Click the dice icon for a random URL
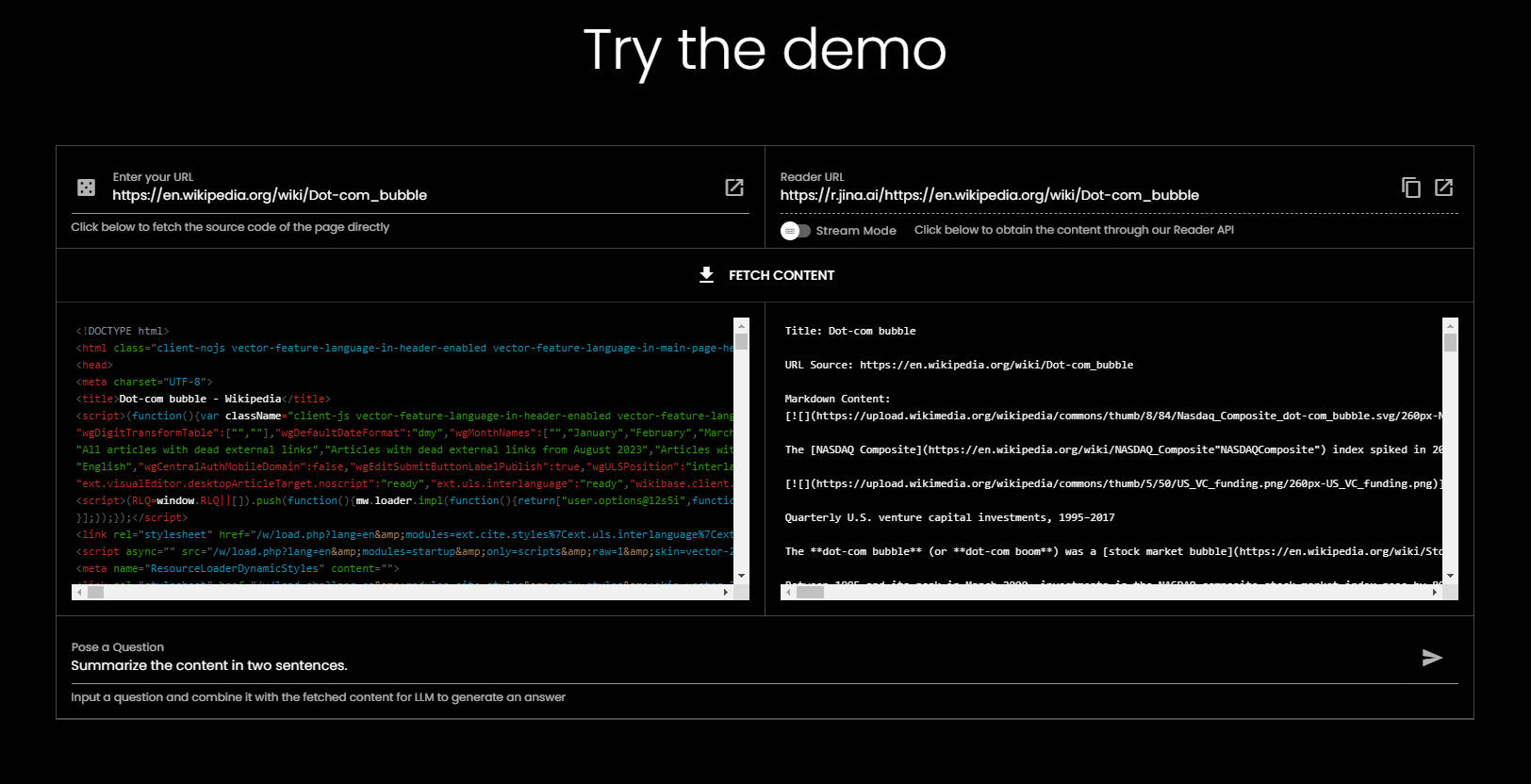The width and height of the screenshot is (1531, 784). pos(86,188)
